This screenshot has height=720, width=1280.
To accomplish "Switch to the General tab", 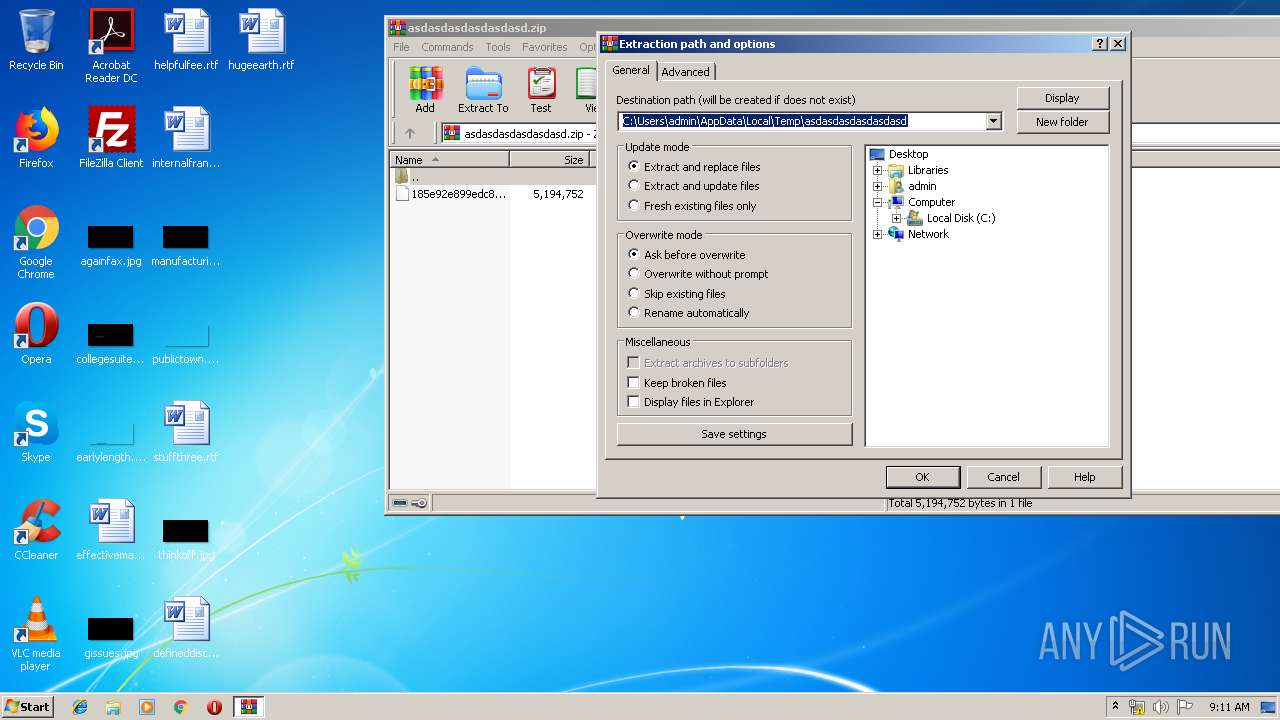I will pyautogui.click(x=631, y=70).
